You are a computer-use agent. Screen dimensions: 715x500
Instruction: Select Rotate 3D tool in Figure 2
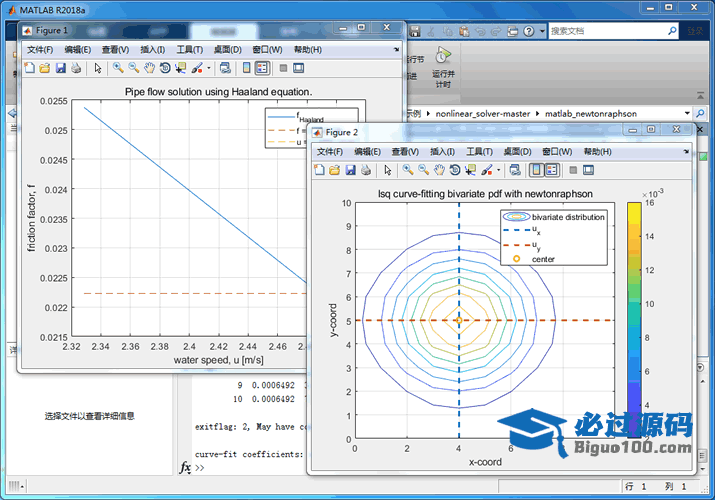[x=455, y=170]
